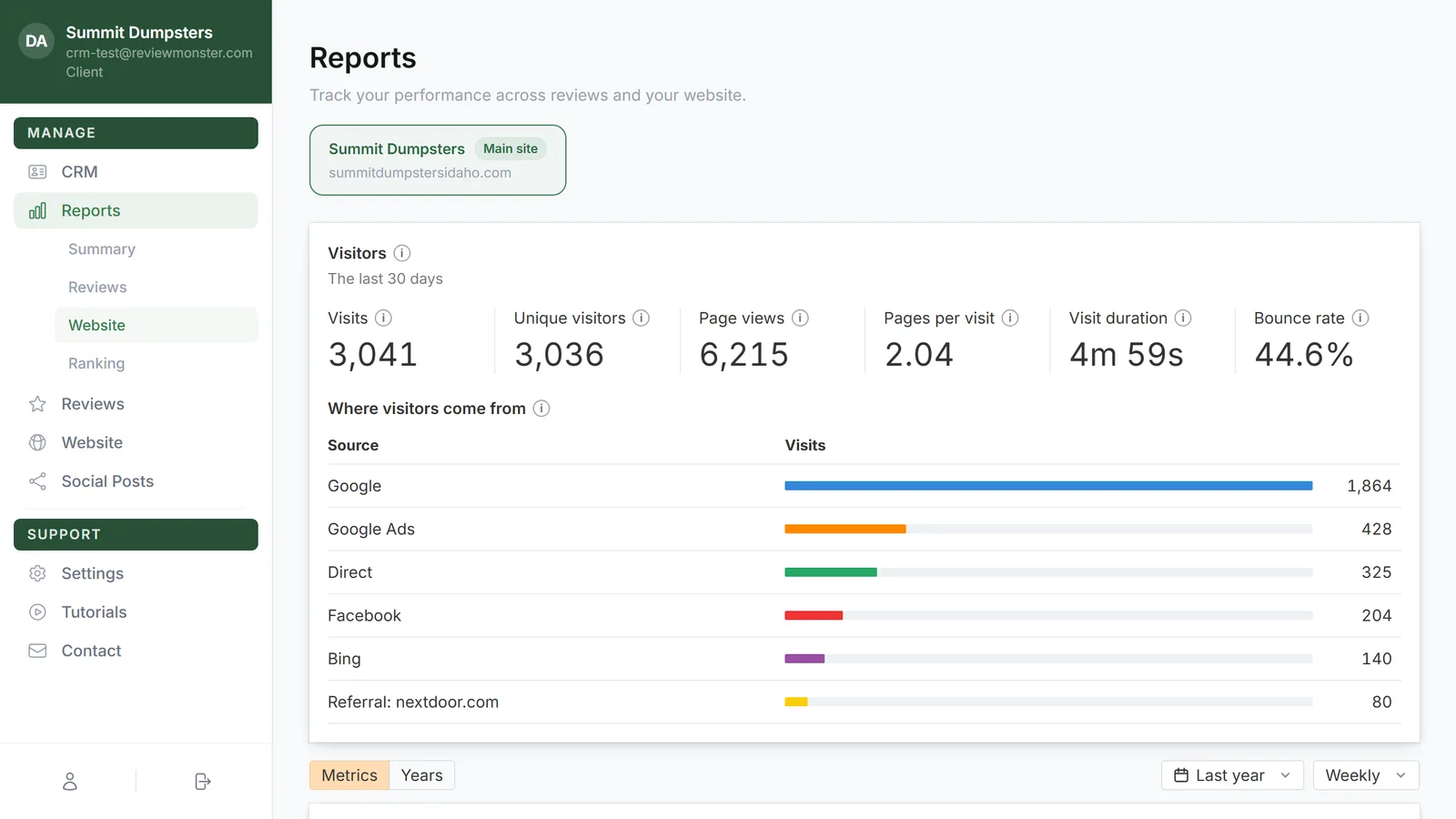The image size is (1456, 819).
Task: Open the user profile icon at sidebar bottom
Action: (x=70, y=782)
